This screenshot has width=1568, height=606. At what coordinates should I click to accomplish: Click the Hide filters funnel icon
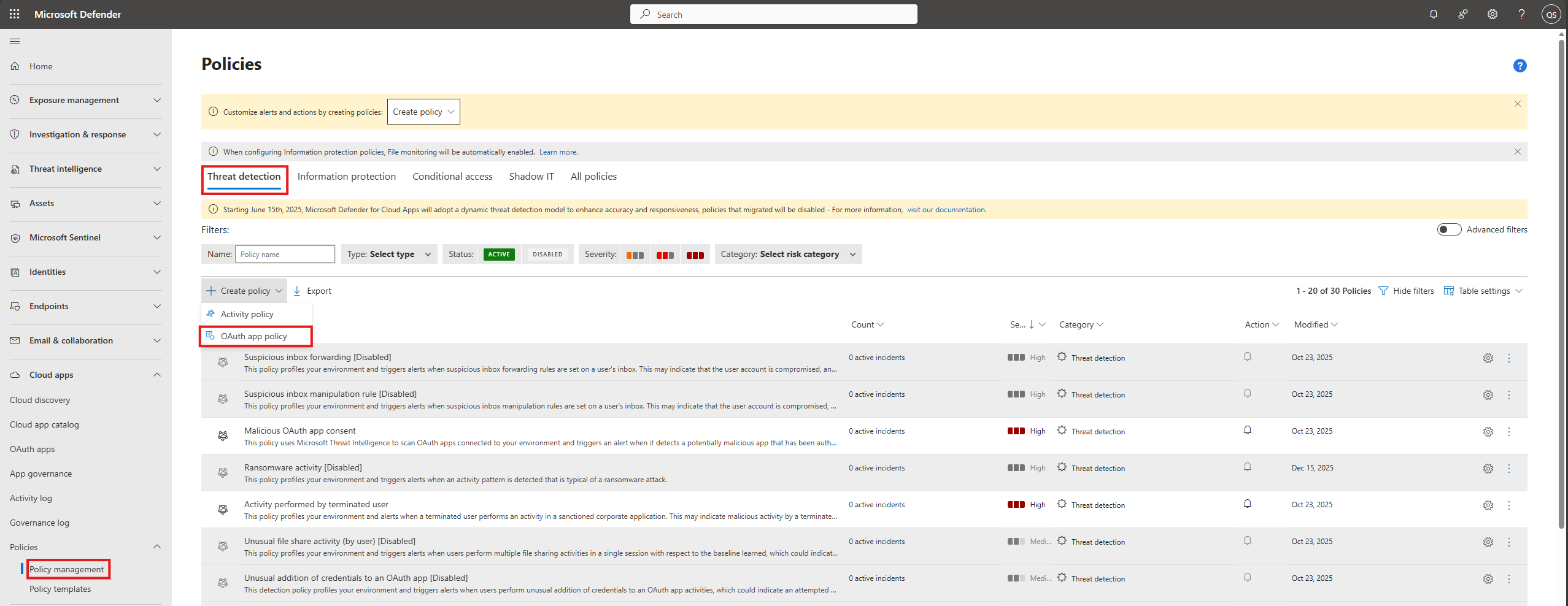(x=1383, y=291)
